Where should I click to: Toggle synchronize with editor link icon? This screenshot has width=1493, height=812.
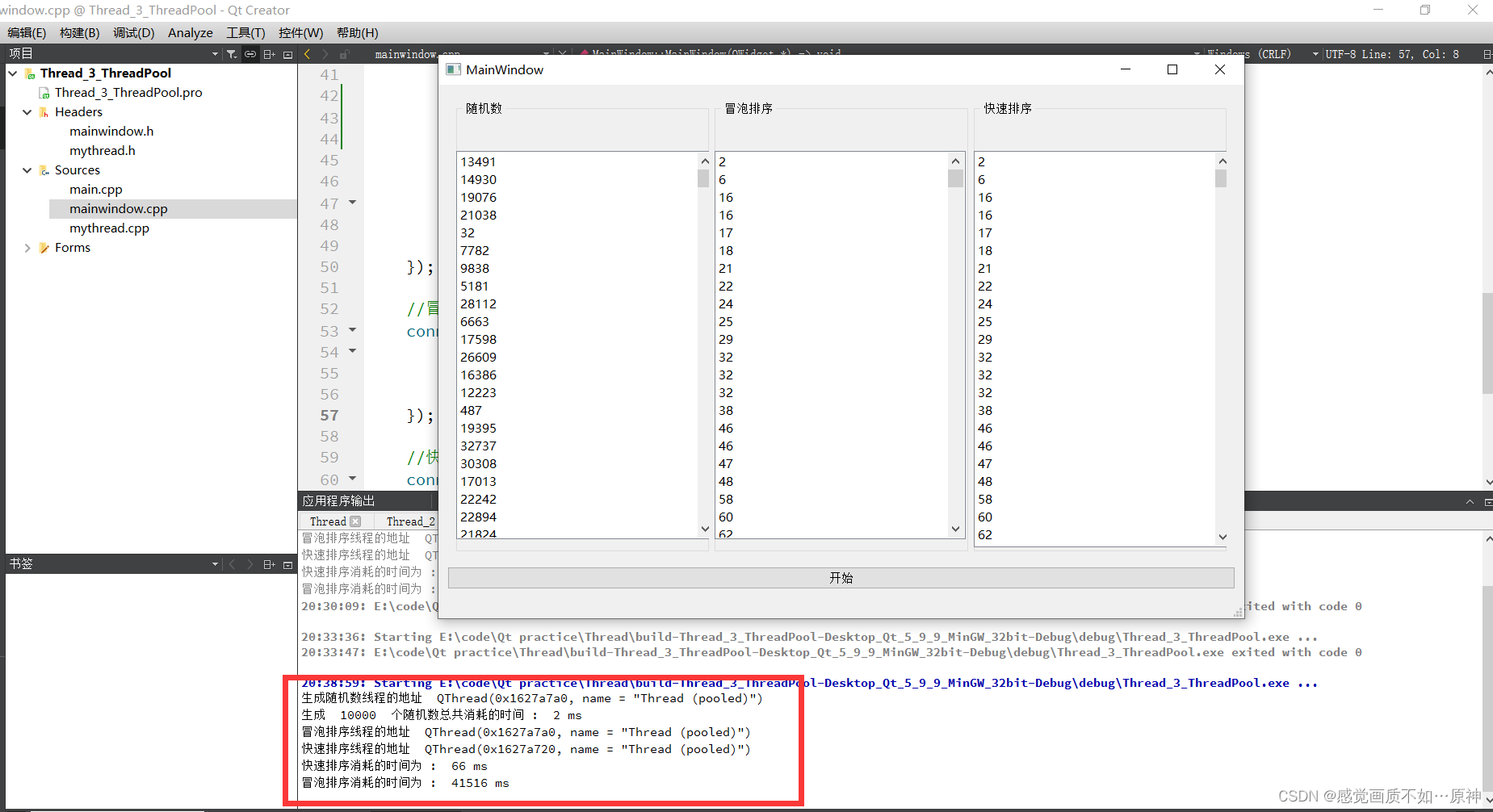250,54
